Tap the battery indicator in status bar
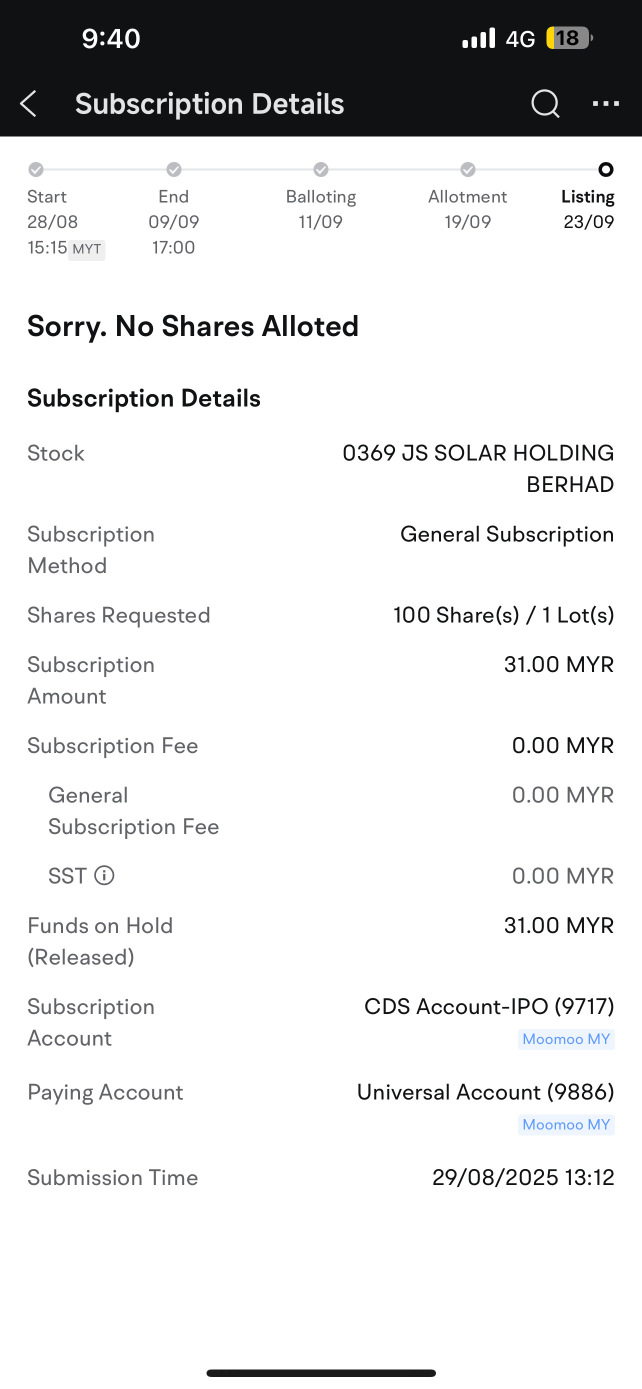 568,39
